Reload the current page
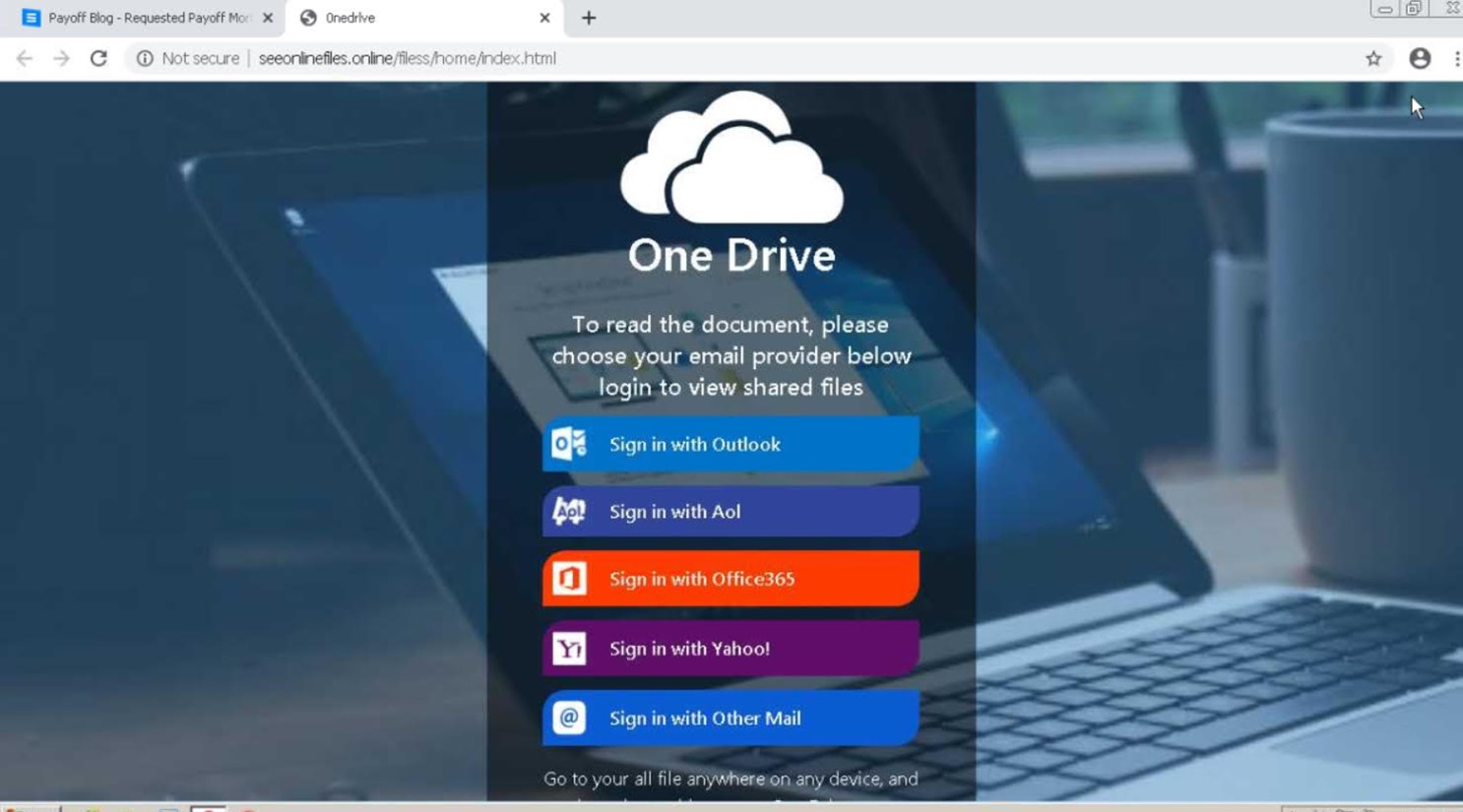Viewport: 1463px width, 812px height. (98, 59)
